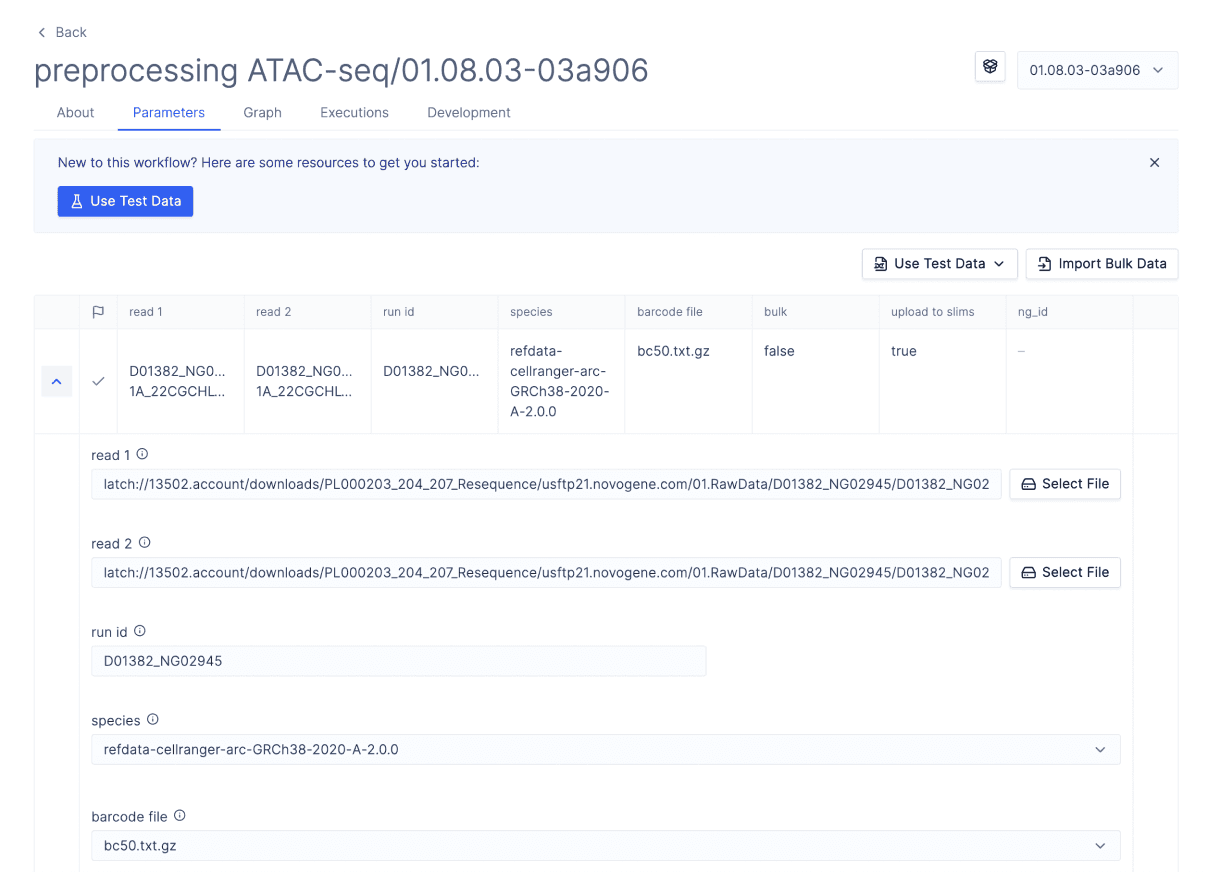
Task: Click the blue Use Test Data button
Action: click(x=125, y=201)
